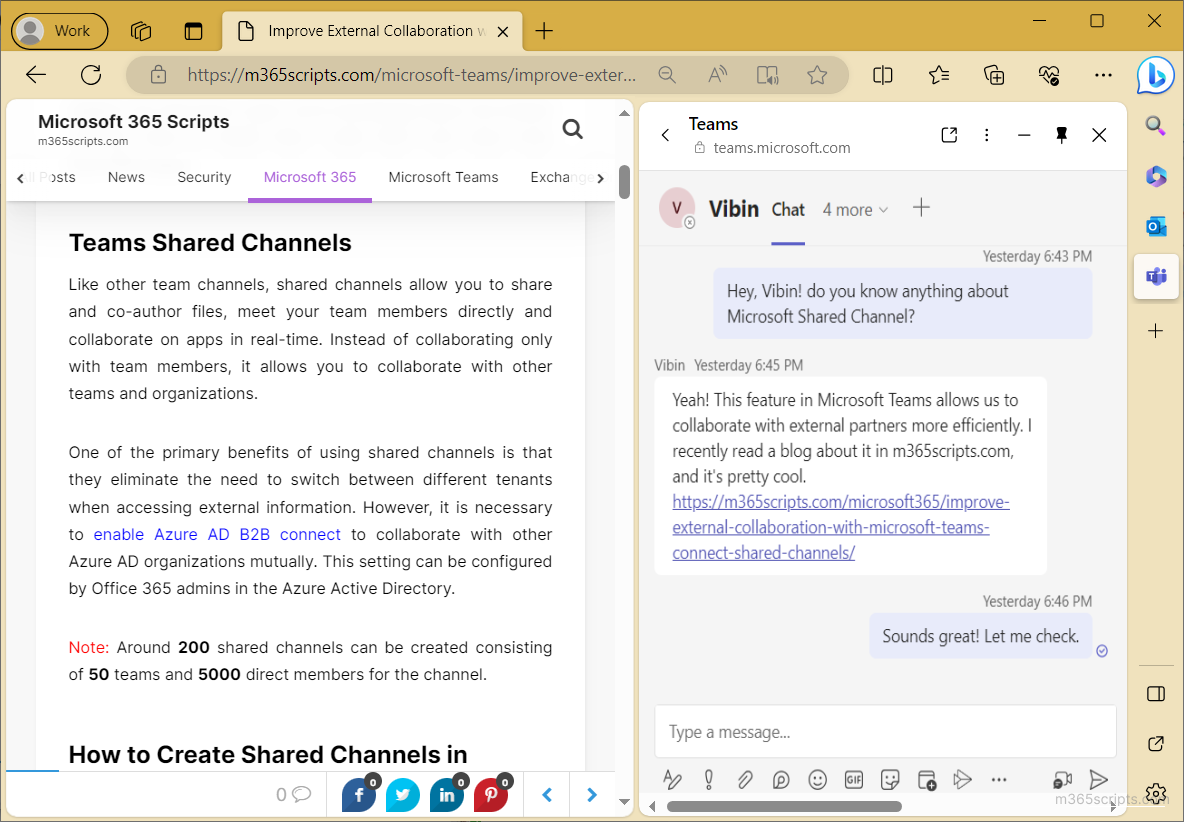Start Read aloud from address bar
The height and width of the screenshot is (822, 1184).
pyautogui.click(x=717, y=75)
